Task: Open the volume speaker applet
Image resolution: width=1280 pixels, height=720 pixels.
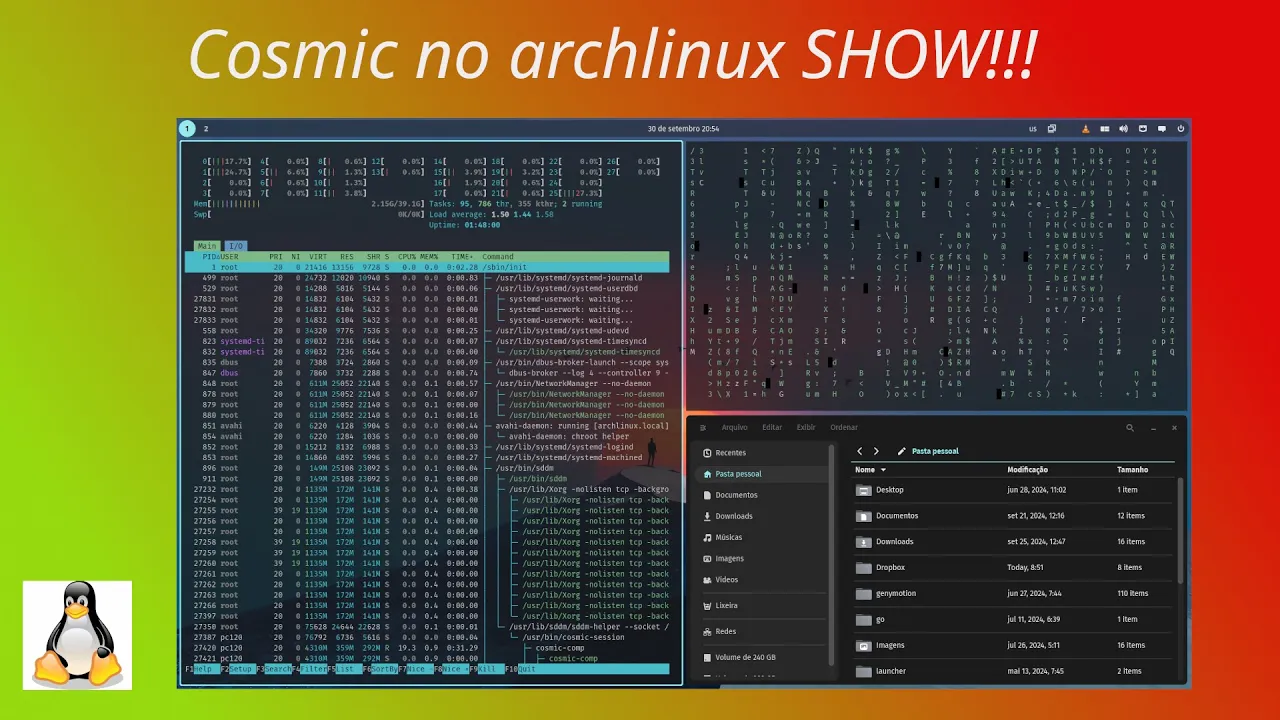Action: click(1124, 129)
